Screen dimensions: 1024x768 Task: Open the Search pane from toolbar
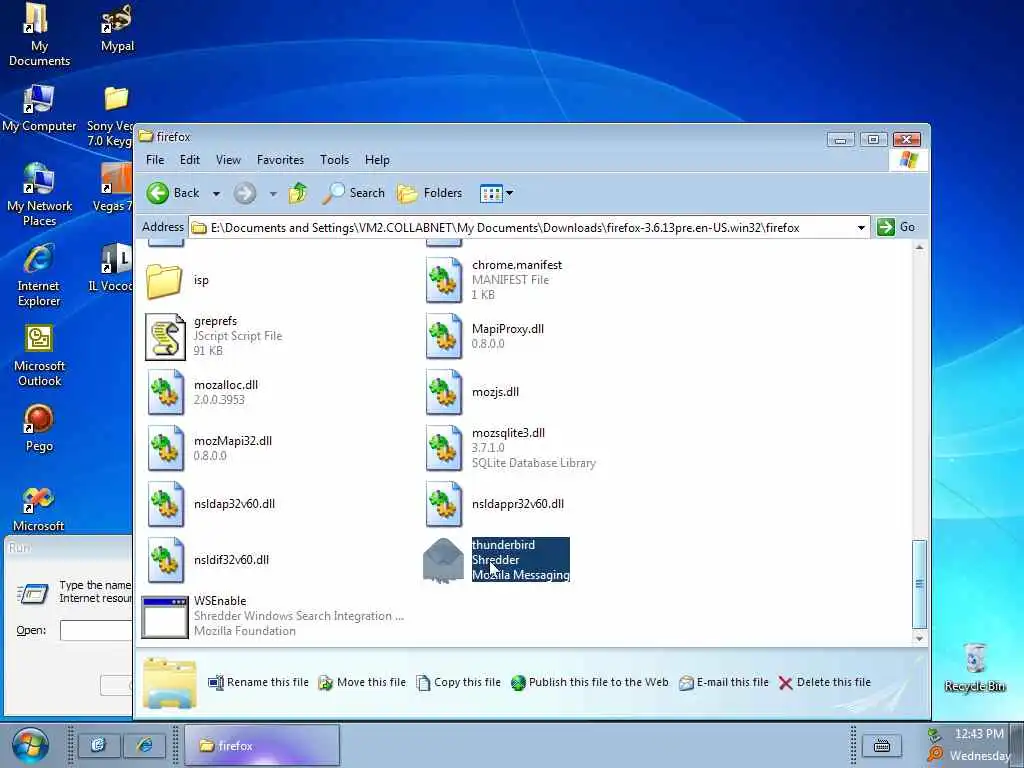click(353, 193)
